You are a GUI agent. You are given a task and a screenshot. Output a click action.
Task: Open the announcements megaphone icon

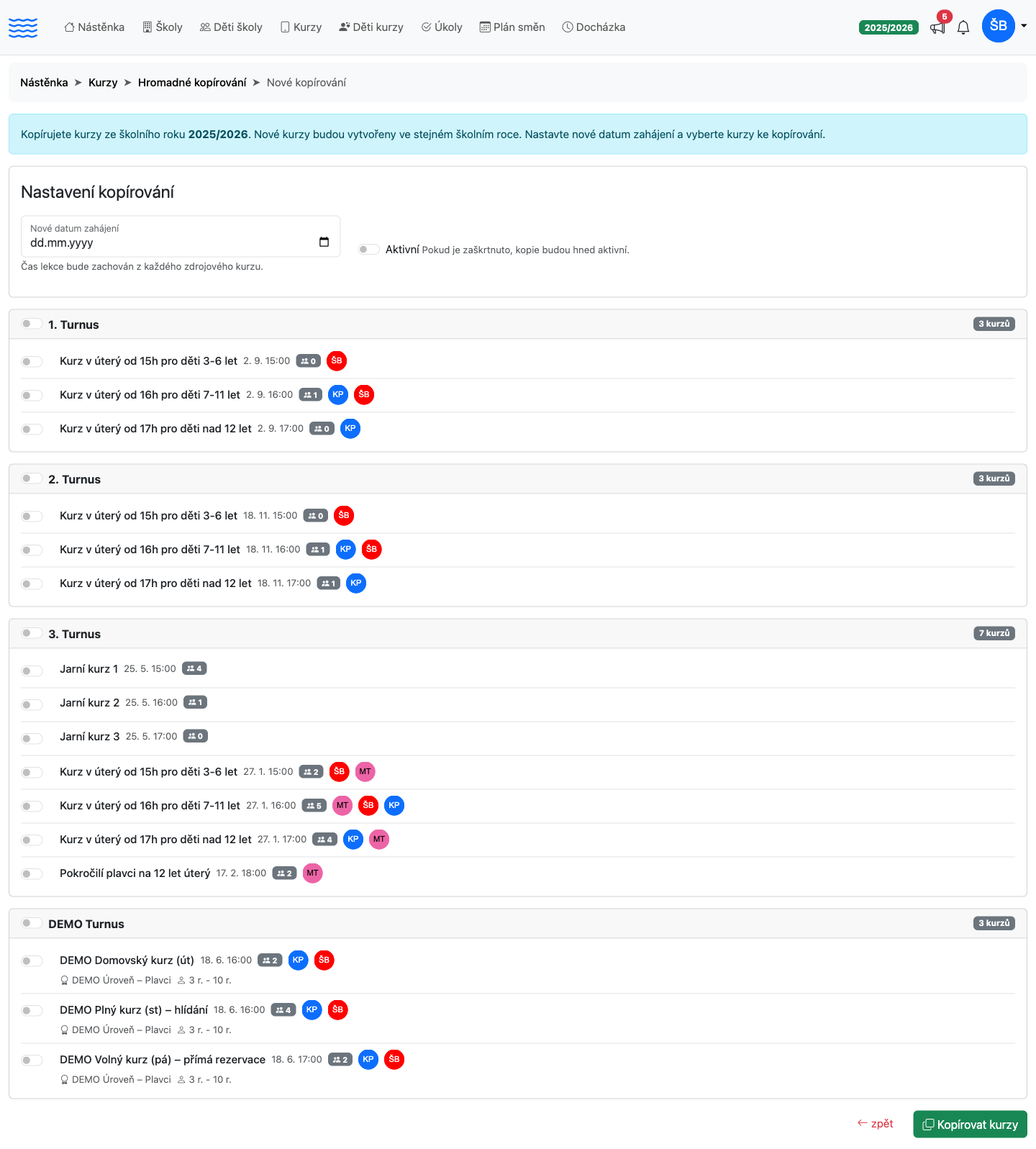point(937,27)
